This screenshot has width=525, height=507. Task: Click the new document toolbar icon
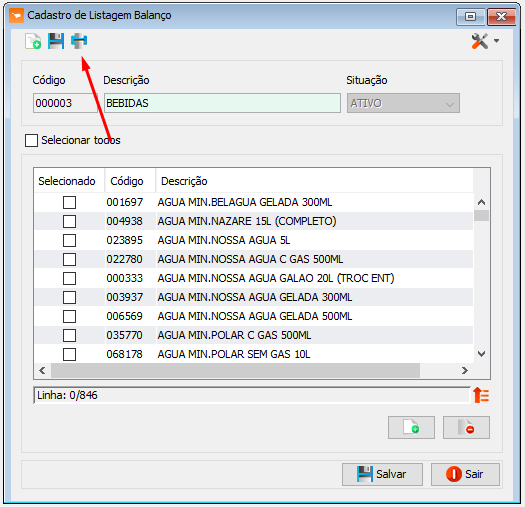point(33,41)
